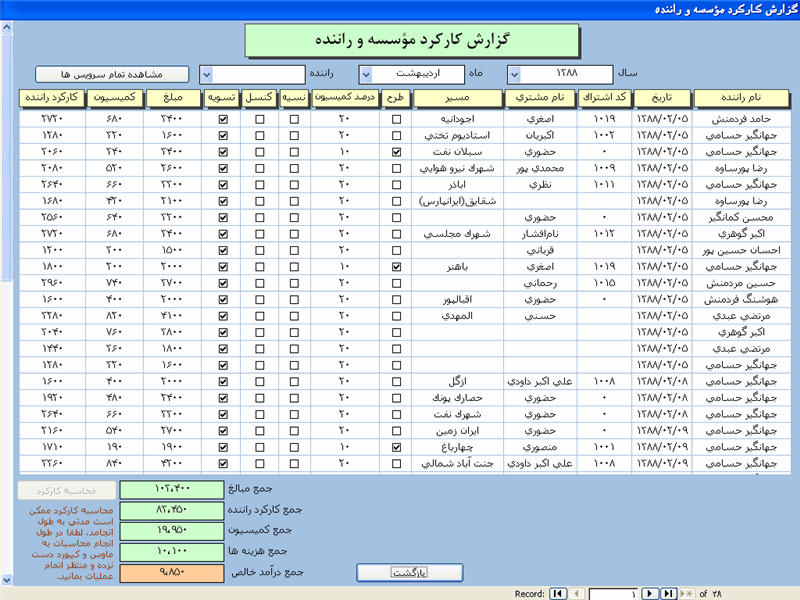Click the جمع هزینه ها total field

tap(172, 552)
